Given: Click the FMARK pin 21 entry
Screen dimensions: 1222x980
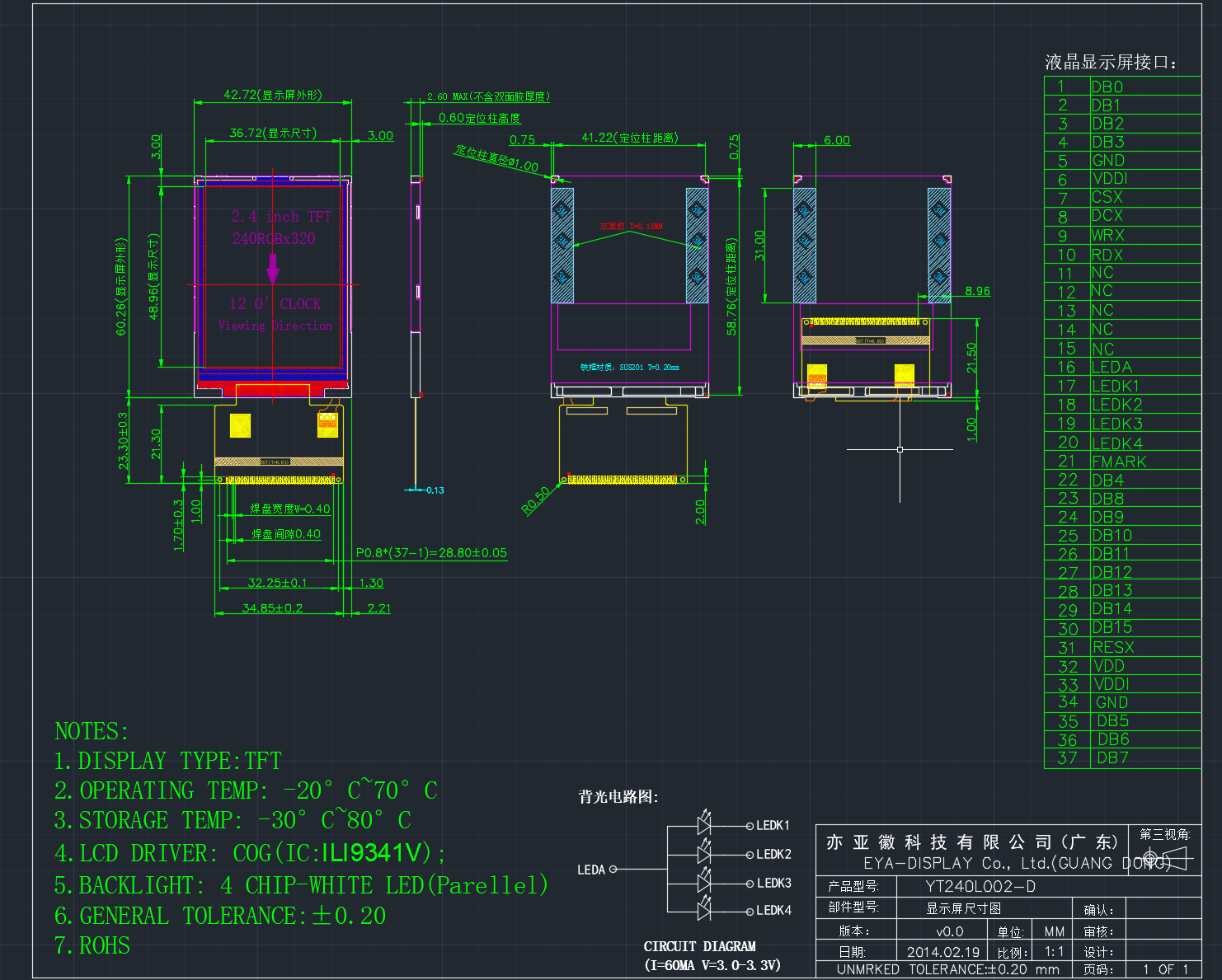Looking at the screenshot, I should click(1119, 462).
